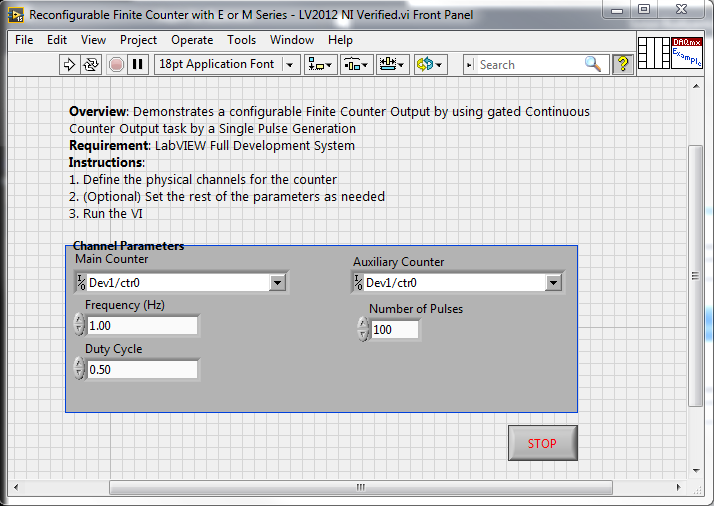The image size is (714, 506).
Task: Click the scroll left arrow
Action: coord(16,487)
